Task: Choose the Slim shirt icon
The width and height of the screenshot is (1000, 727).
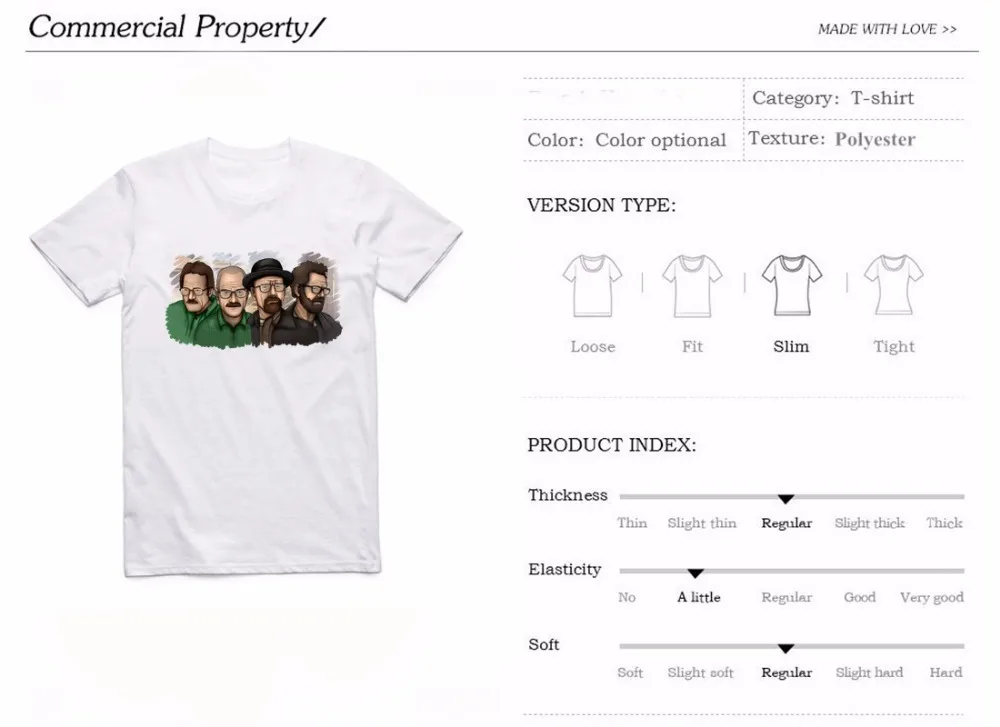Action: click(x=791, y=285)
